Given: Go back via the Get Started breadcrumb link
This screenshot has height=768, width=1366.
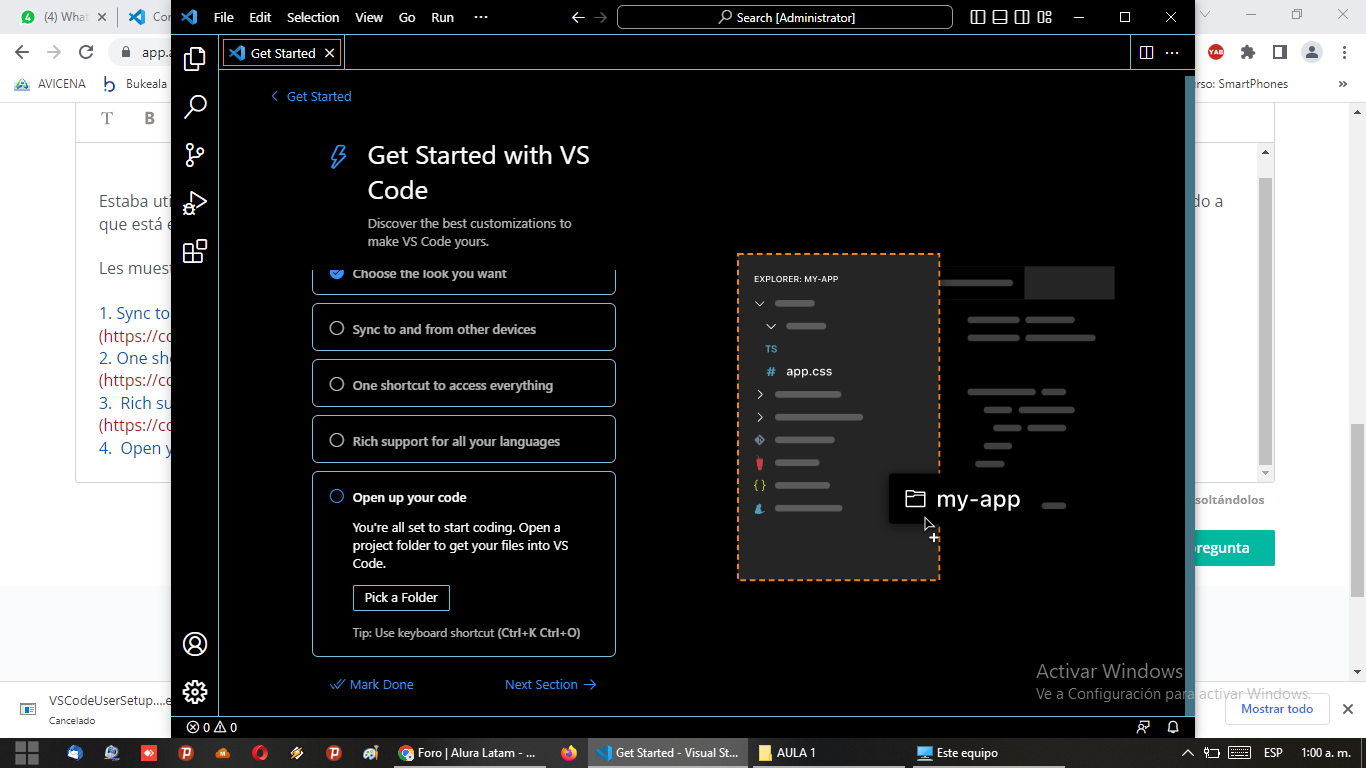Looking at the screenshot, I should coord(311,96).
